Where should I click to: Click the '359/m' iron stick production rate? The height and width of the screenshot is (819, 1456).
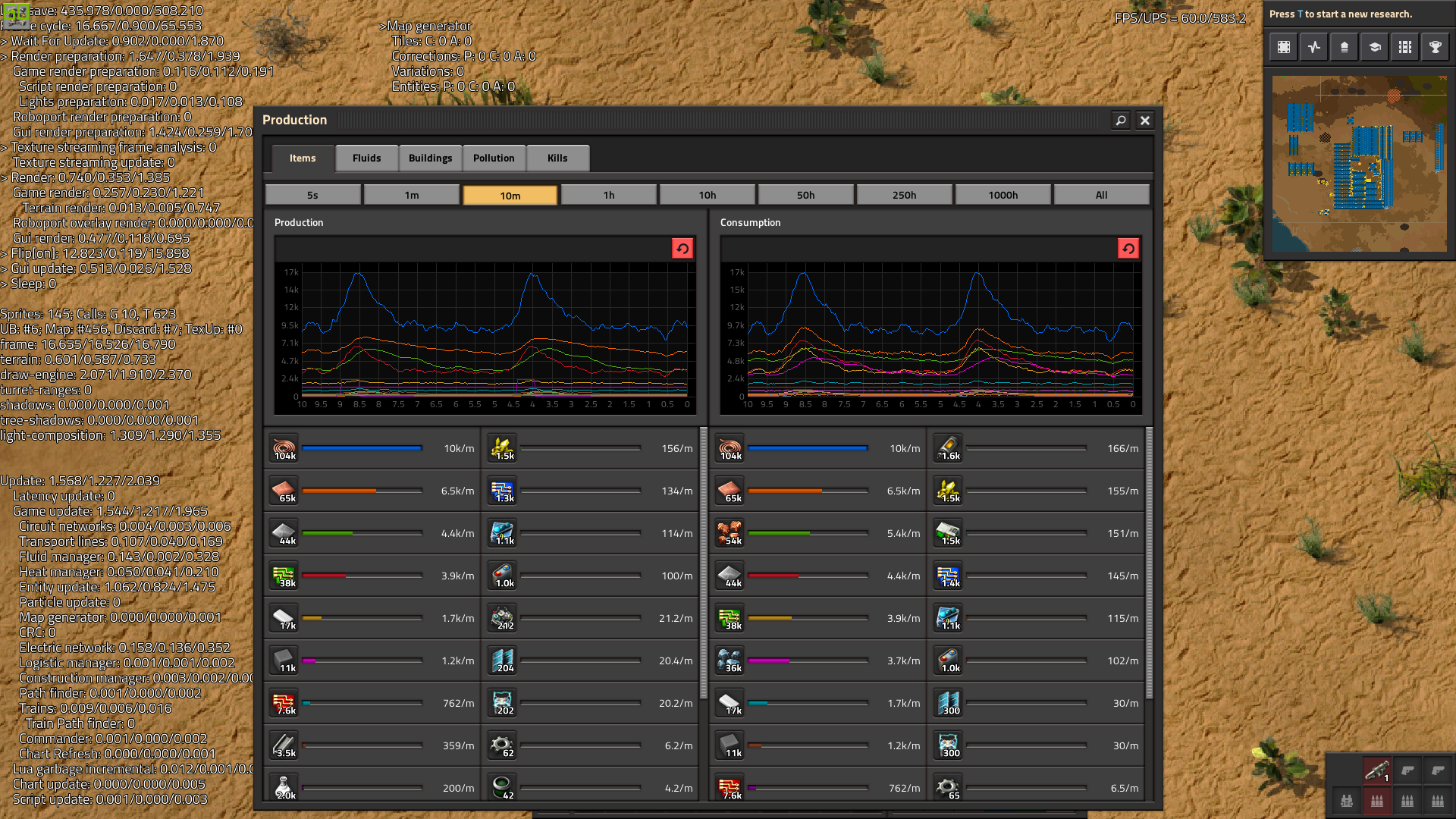[458, 745]
